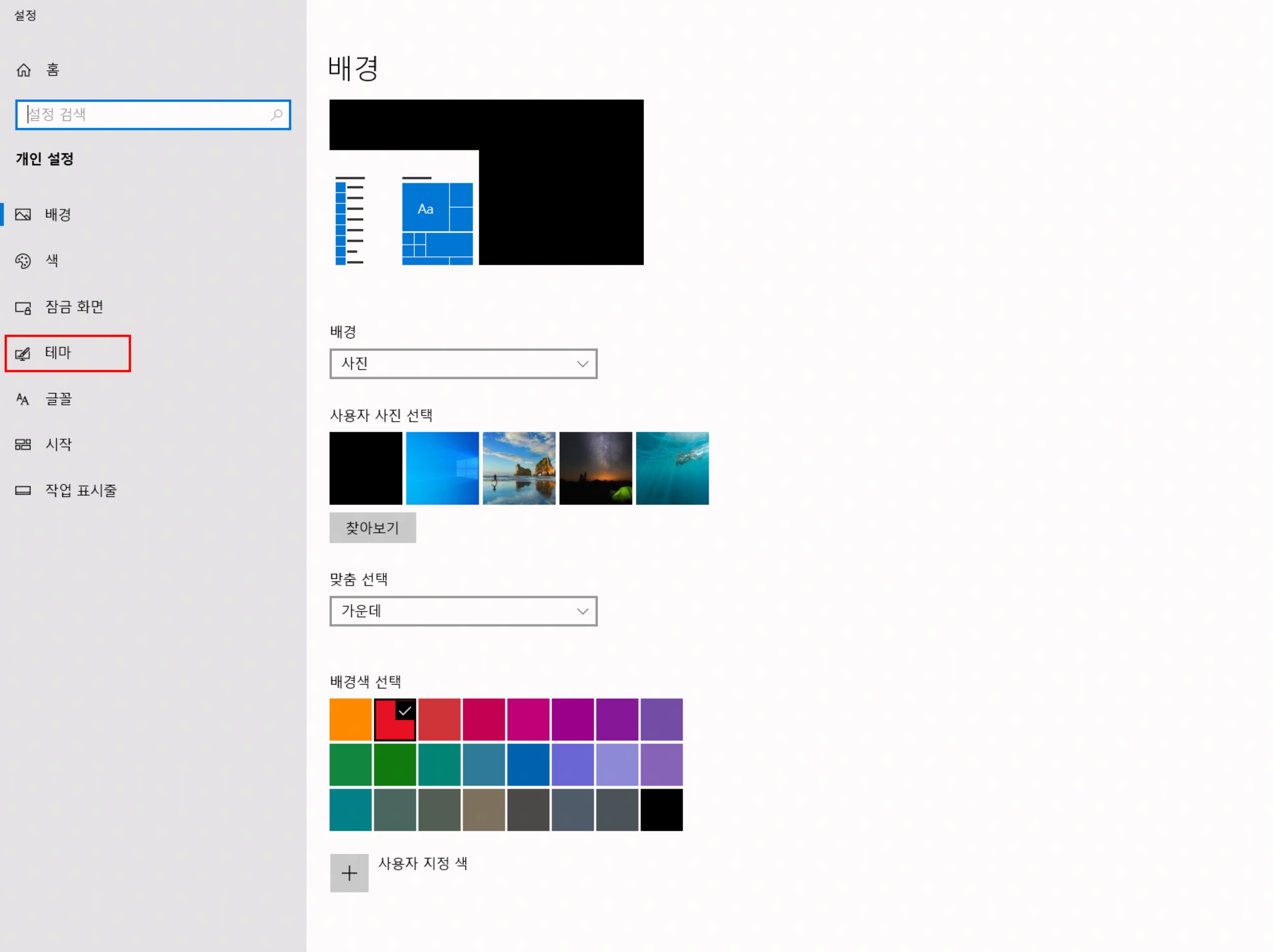Focus the 설정 검색 search field
The width and height of the screenshot is (1273, 952).
point(153,115)
